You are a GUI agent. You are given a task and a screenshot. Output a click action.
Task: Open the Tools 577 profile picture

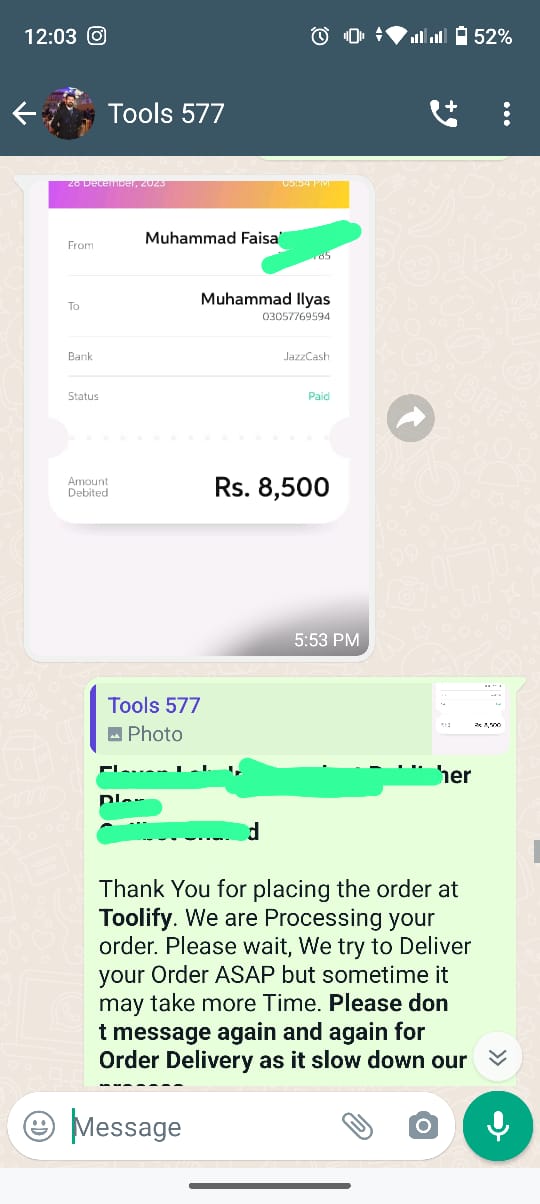pos(69,114)
